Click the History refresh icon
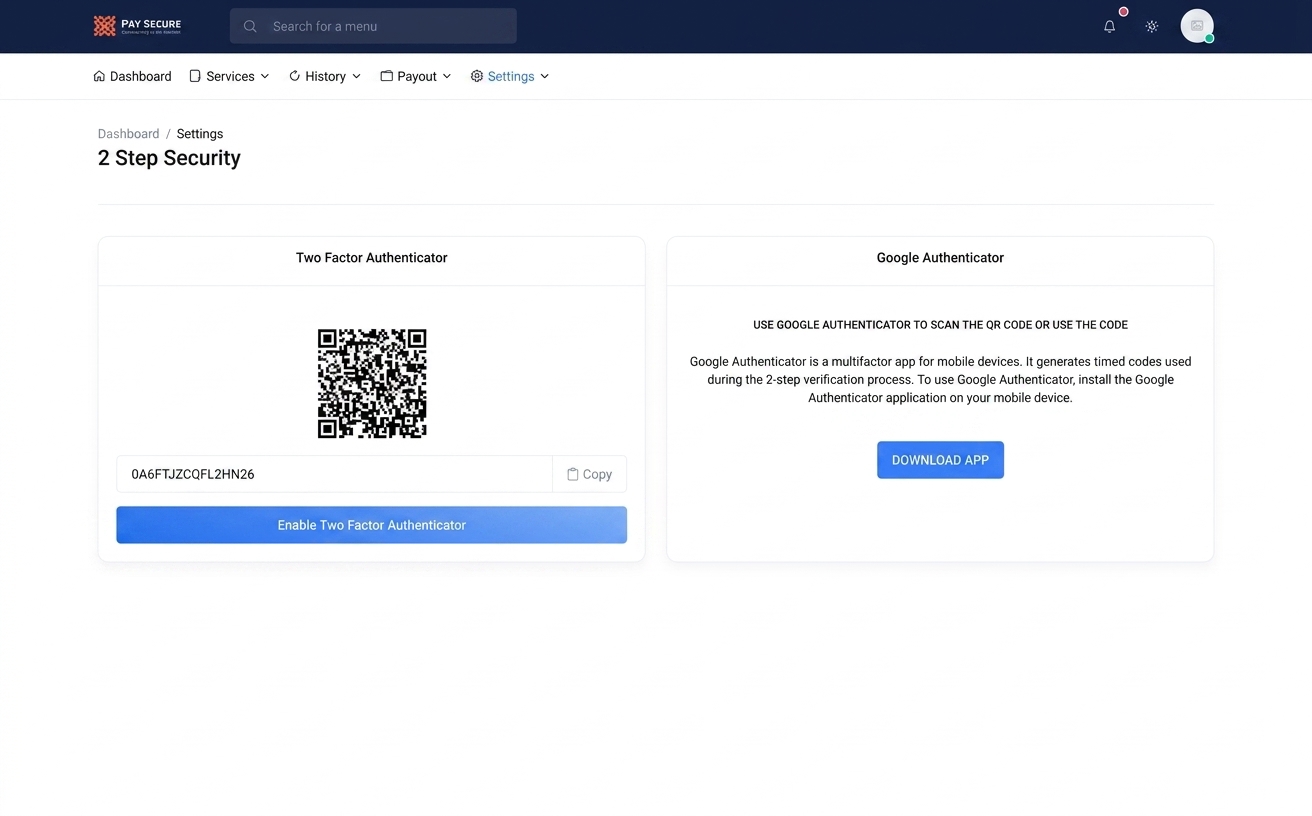This screenshot has width=1312, height=816. (294, 76)
